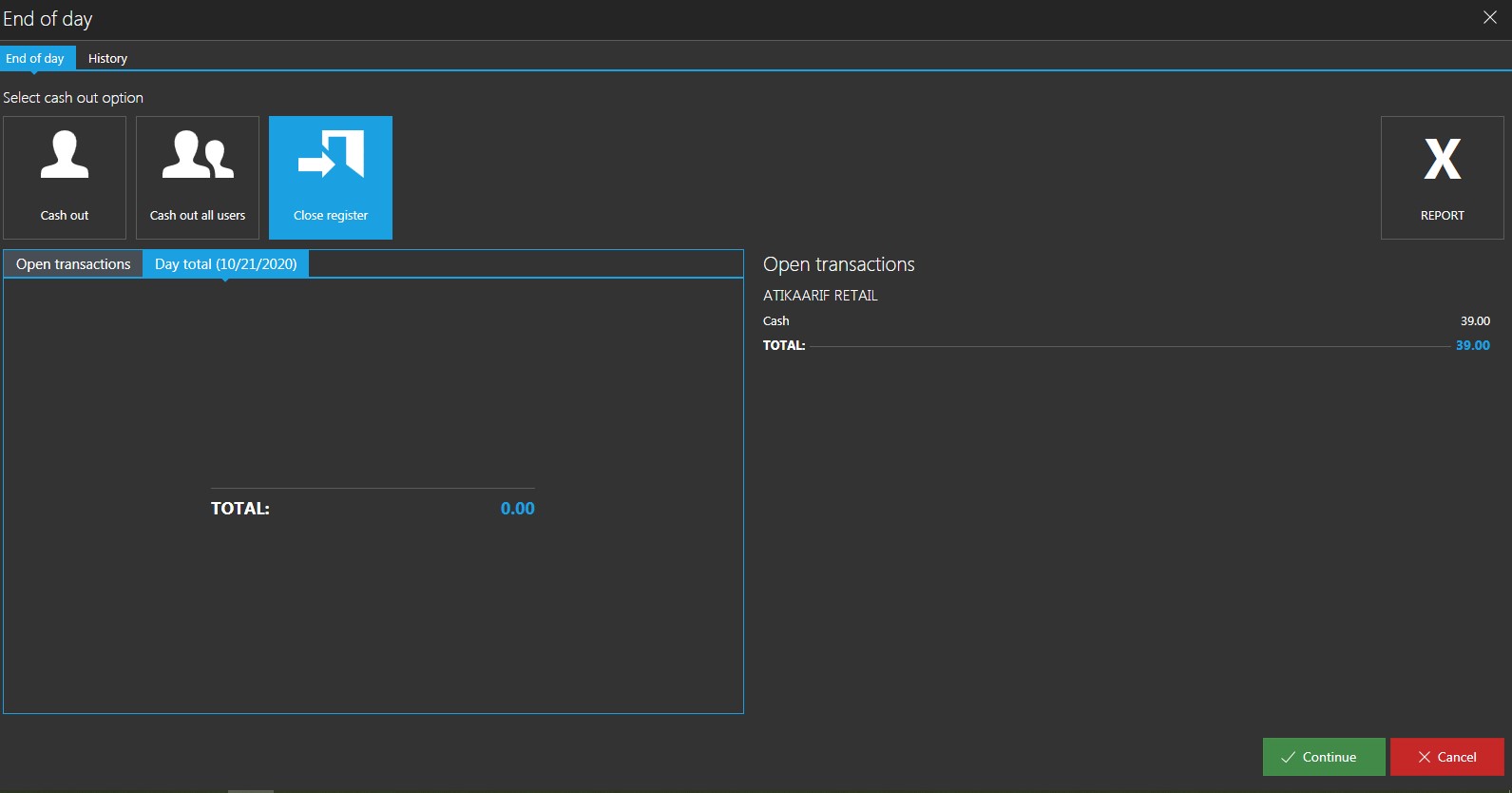
Task: Click the blue 39.00 total value
Action: pyautogui.click(x=1472, y=346)
